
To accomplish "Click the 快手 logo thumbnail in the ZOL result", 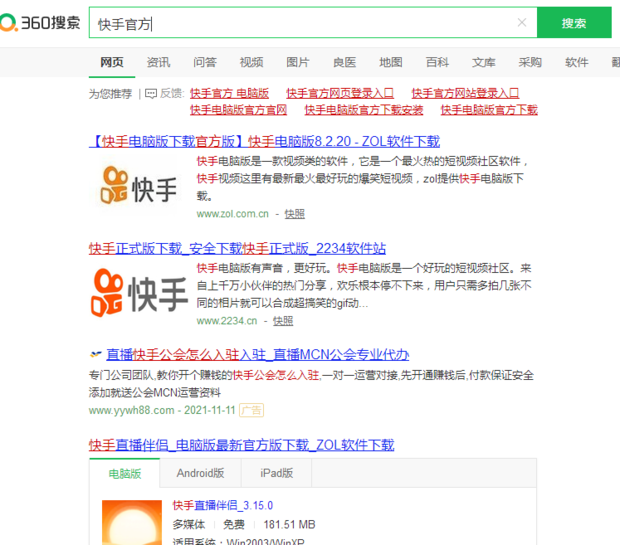I will pyautogui.click(x=138, y=186).
